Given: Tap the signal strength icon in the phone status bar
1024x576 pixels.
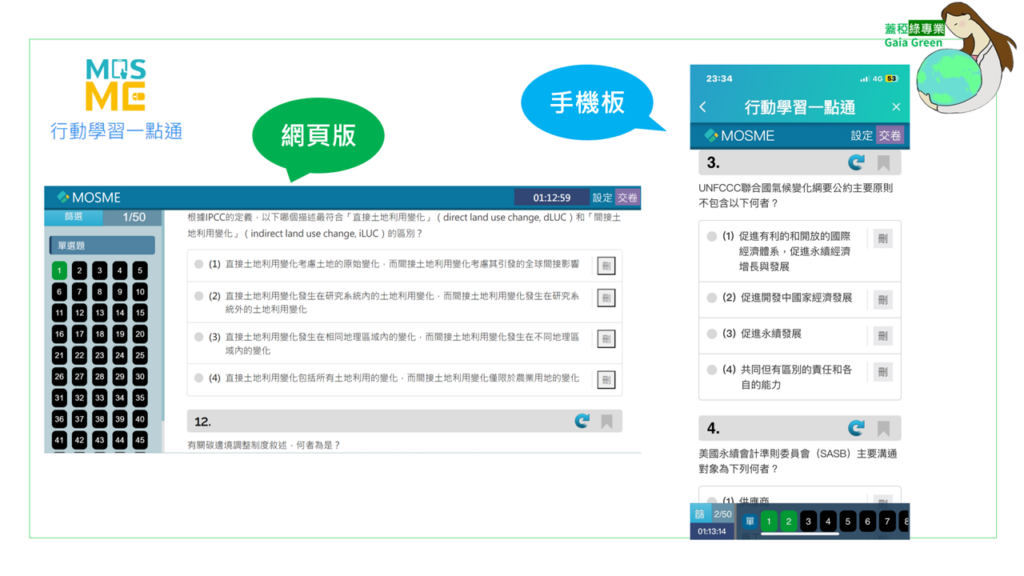Looking at the screenshot, I should (x=864, y=79).
